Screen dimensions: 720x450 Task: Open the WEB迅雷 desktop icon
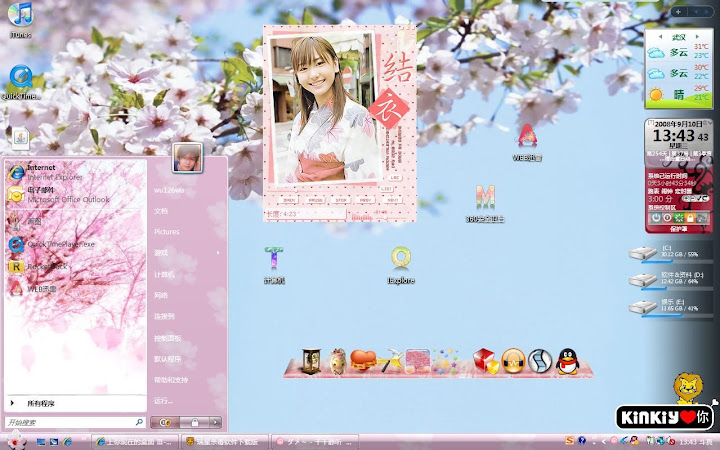coord(527,142)
